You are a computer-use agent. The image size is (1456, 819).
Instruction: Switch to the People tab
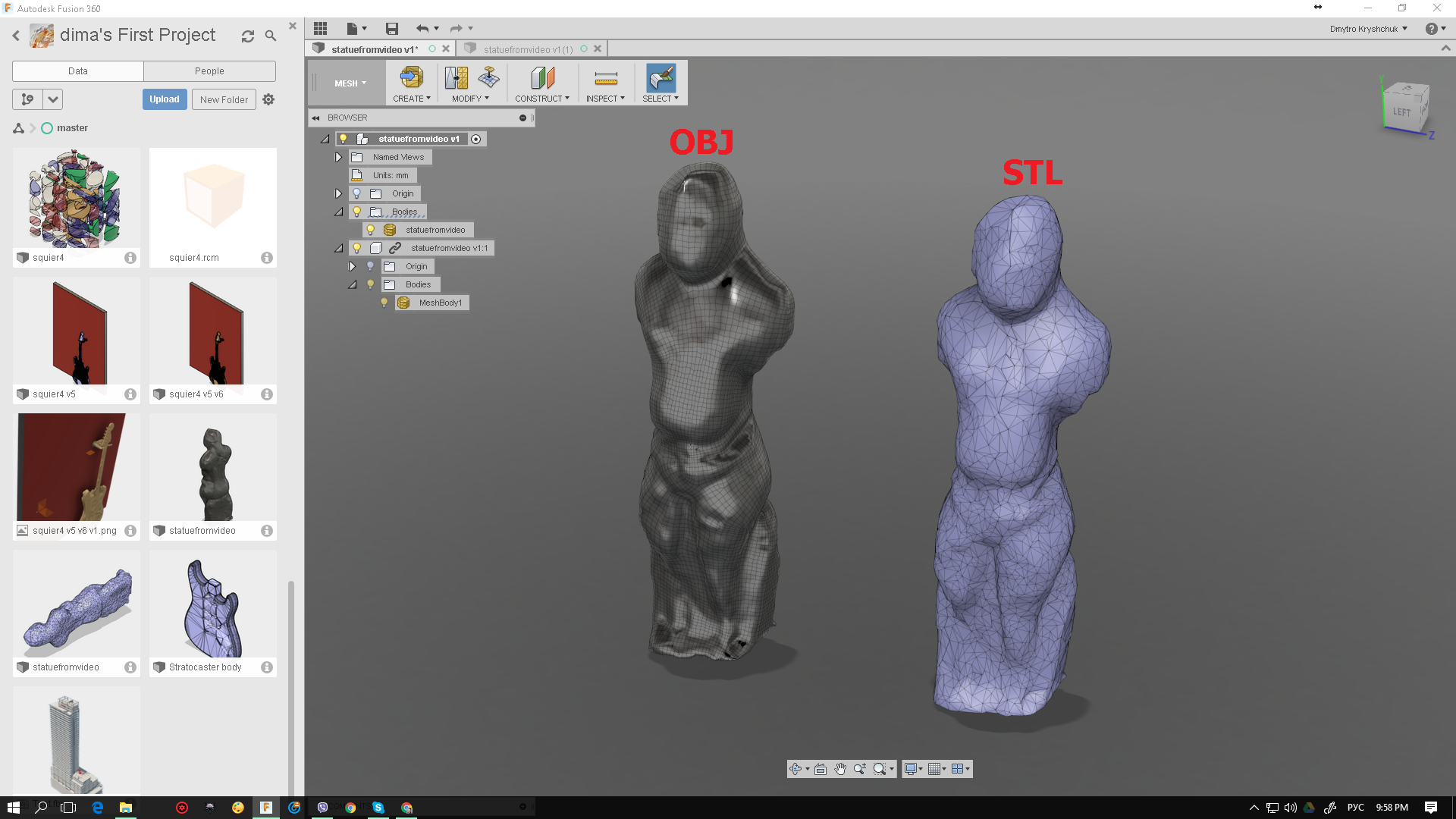[209, 71]
